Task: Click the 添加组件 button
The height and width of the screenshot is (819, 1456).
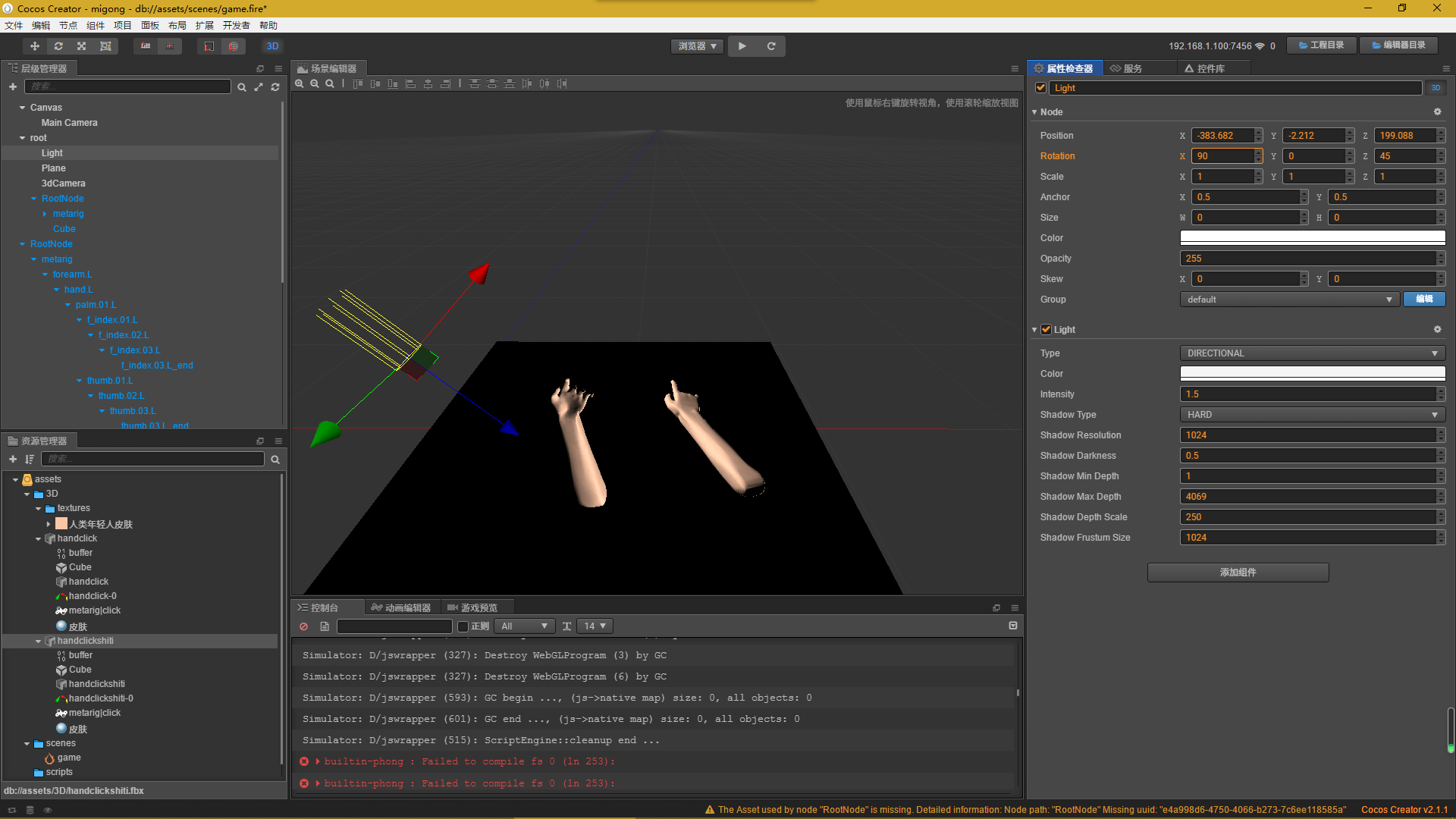Action: [x=1238, y=573]
